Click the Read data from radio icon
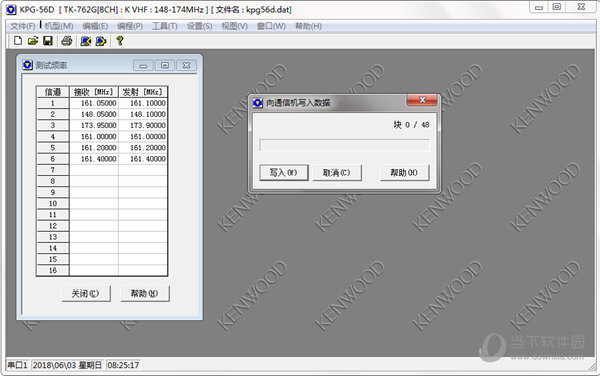The width and height of the screenshot is (600, 376). coord(86,41)
